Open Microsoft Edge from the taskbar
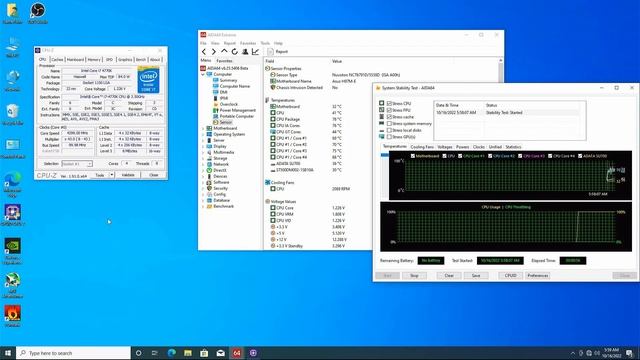 pyautogui.click(x=171, y=353)
